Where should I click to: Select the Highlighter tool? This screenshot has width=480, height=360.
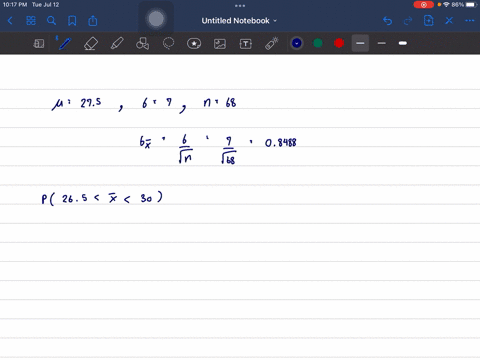click(x=117, y=43)
